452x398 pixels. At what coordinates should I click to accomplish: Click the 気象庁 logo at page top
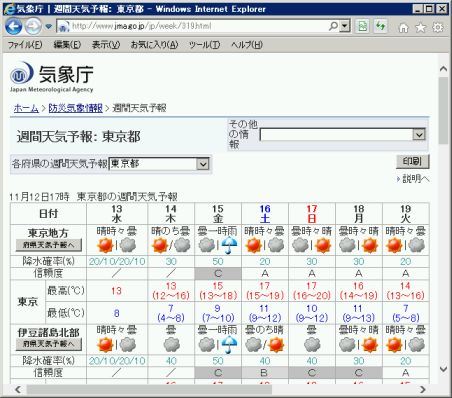coord(52,77)
